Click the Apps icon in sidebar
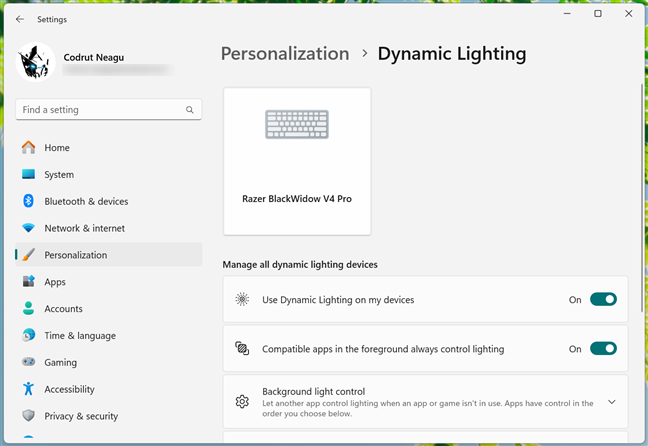Image resolution: width=648 pixels, height=446 pixels. (29, 281)
